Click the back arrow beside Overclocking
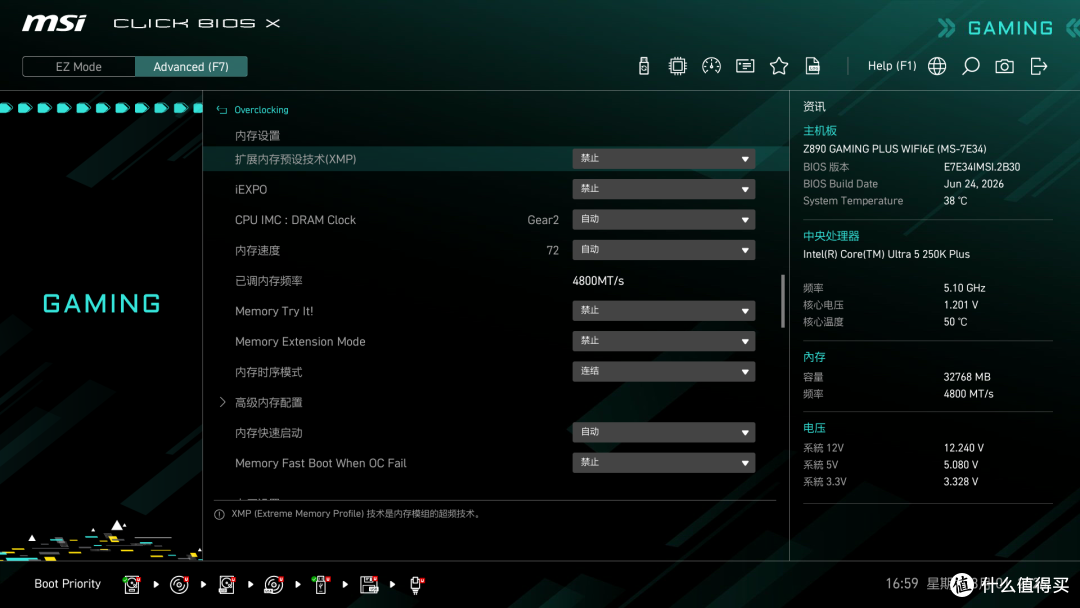 (x=222, y=109)
